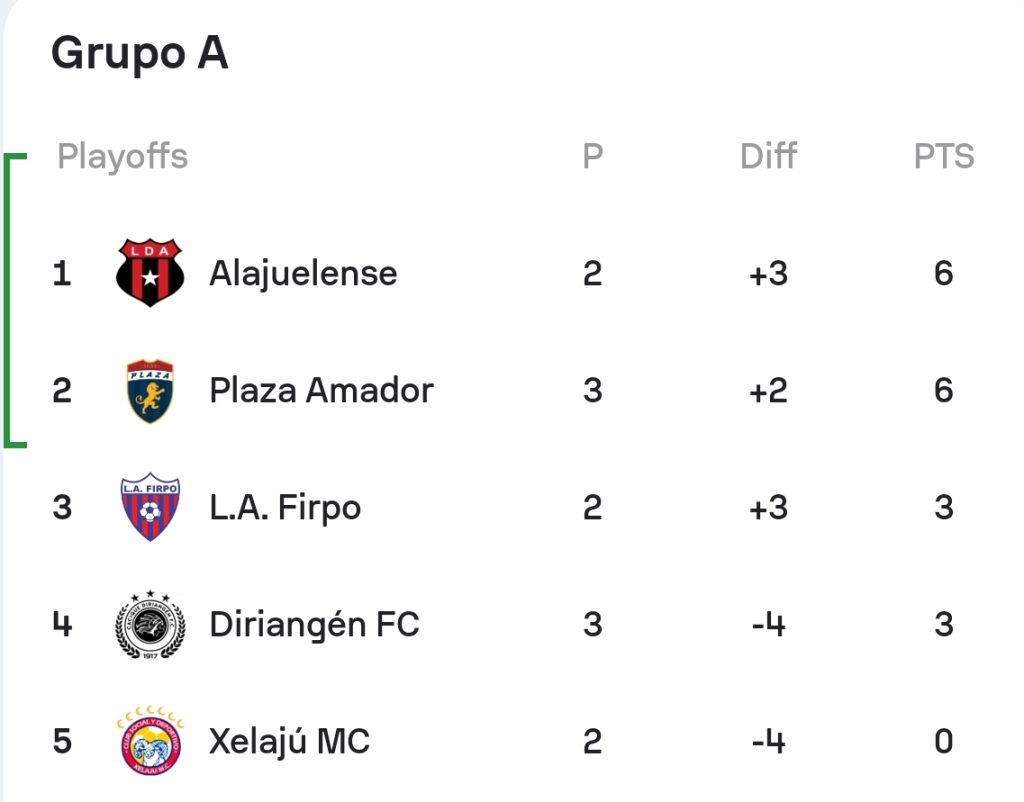Open the Plaza Amador team name link

[321, 391]
